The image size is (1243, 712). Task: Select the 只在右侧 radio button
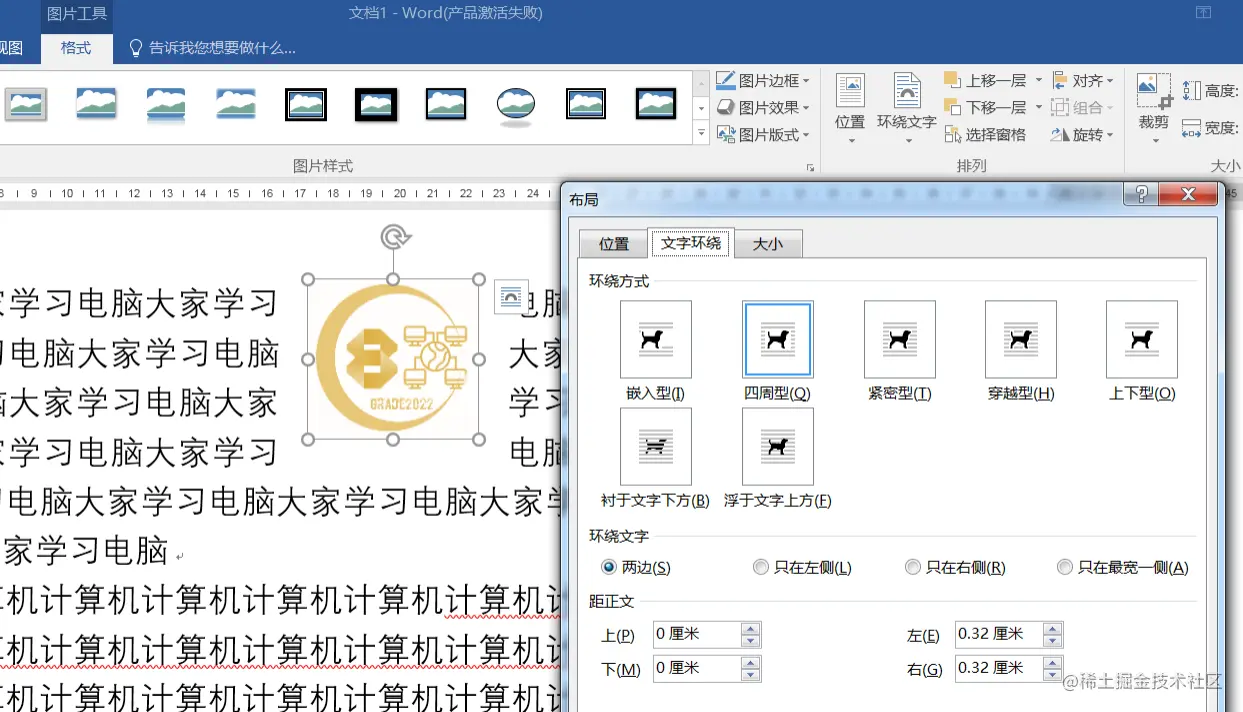(912, 567)
